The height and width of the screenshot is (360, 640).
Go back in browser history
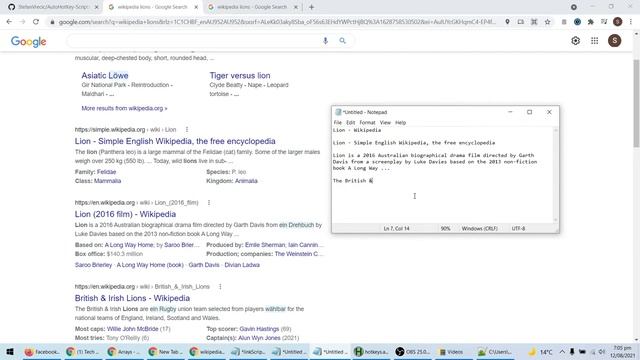9,22
